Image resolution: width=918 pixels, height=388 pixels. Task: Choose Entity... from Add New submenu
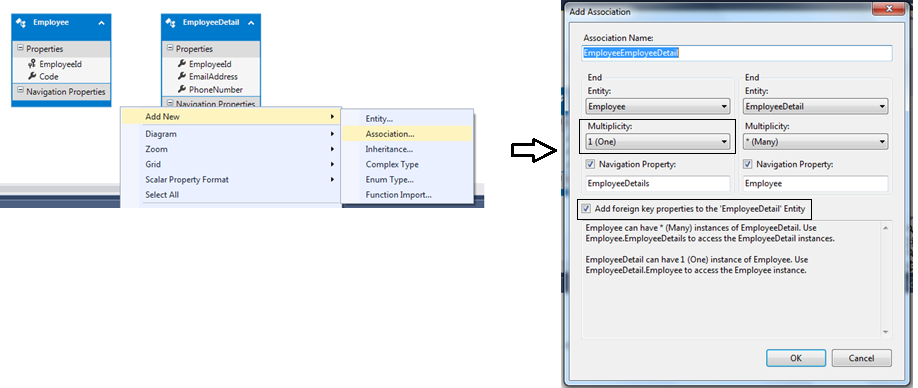(x=407, y=119)
